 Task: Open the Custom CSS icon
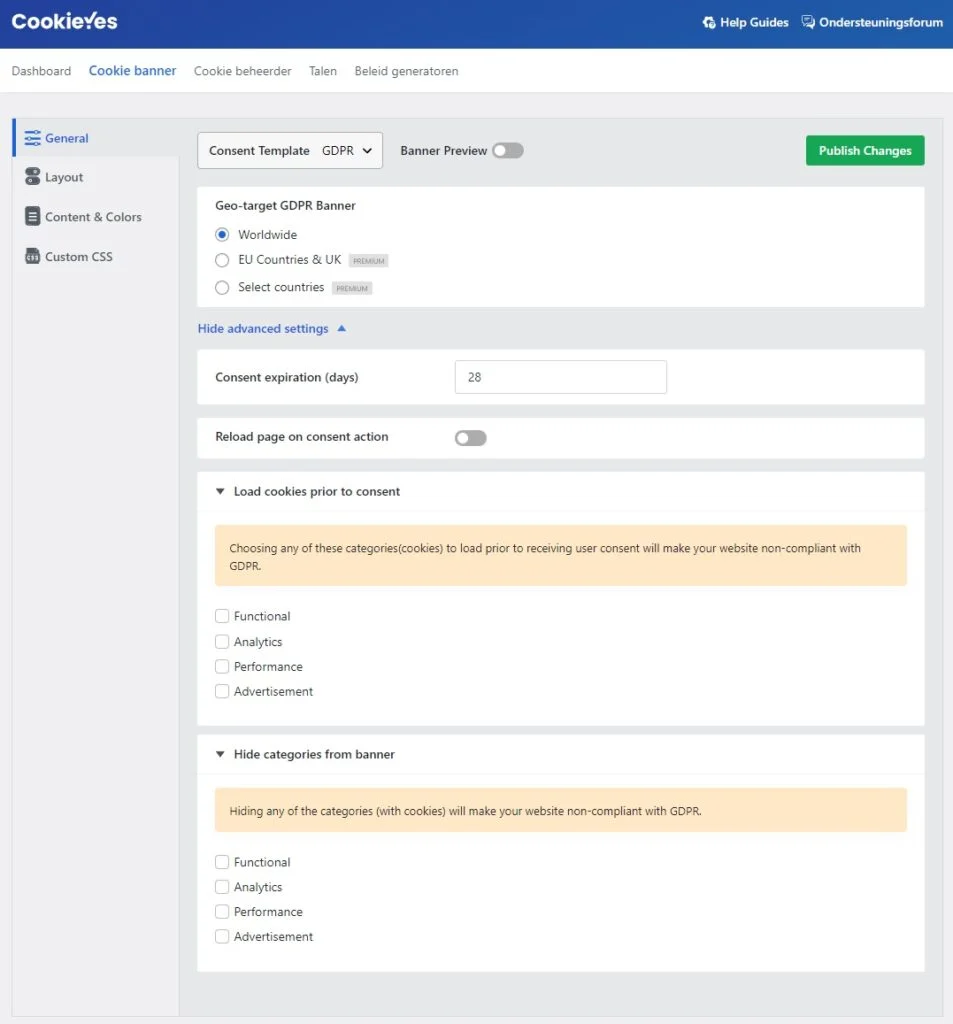33,257
